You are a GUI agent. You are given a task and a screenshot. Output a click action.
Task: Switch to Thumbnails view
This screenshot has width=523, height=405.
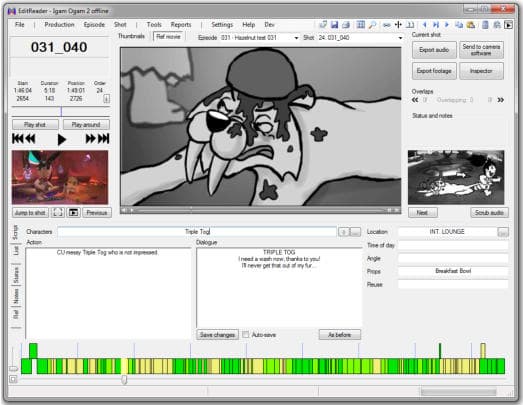coord(131,36)
